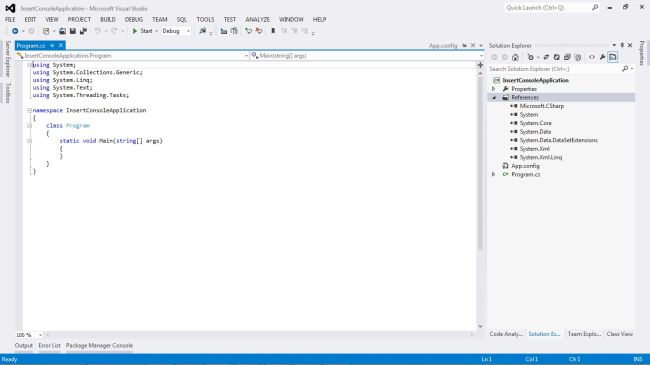Keep the App.config preview tab open
This screenshot has height=365, width=650.
point(464,46)
